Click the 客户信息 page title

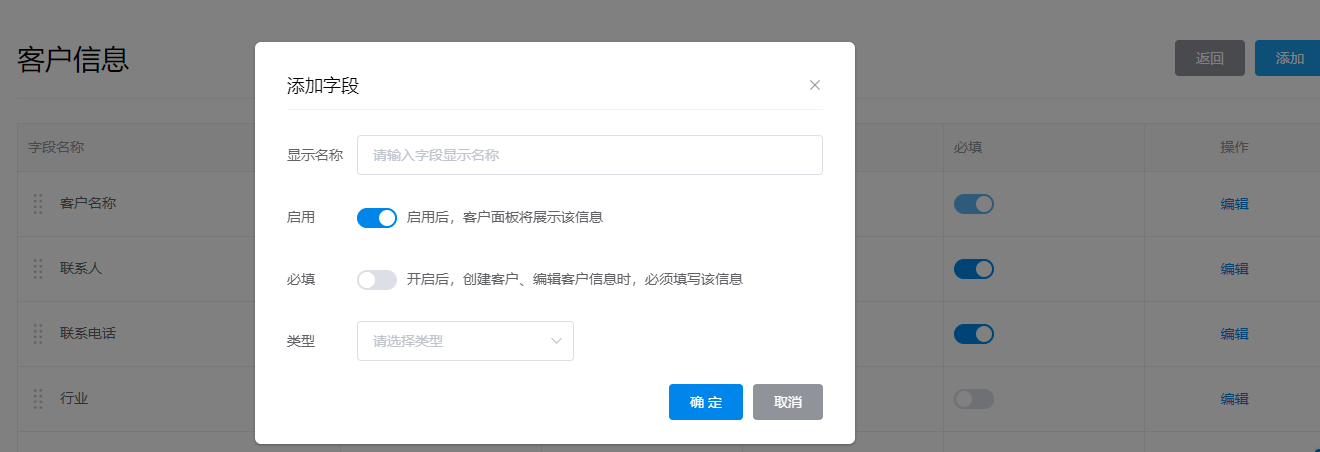(x=73, y=59)
